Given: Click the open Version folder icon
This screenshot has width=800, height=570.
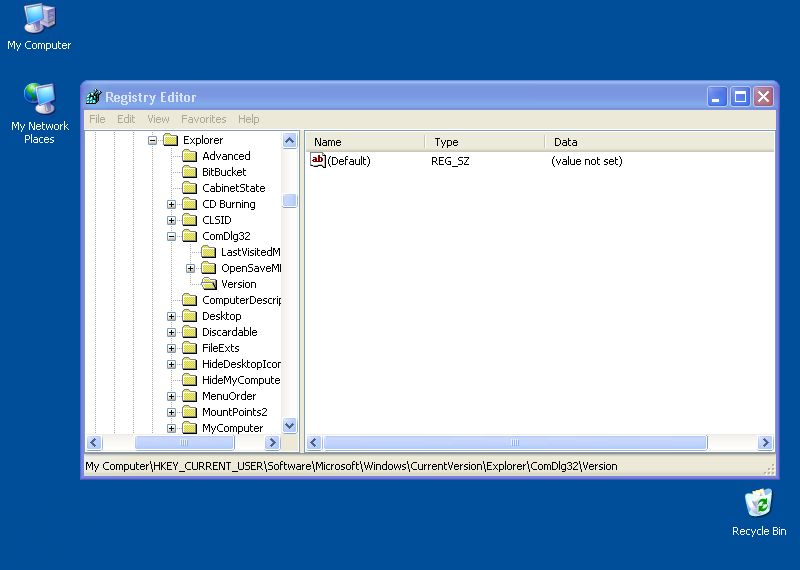Looking at the screenshot, I should 209,284.
